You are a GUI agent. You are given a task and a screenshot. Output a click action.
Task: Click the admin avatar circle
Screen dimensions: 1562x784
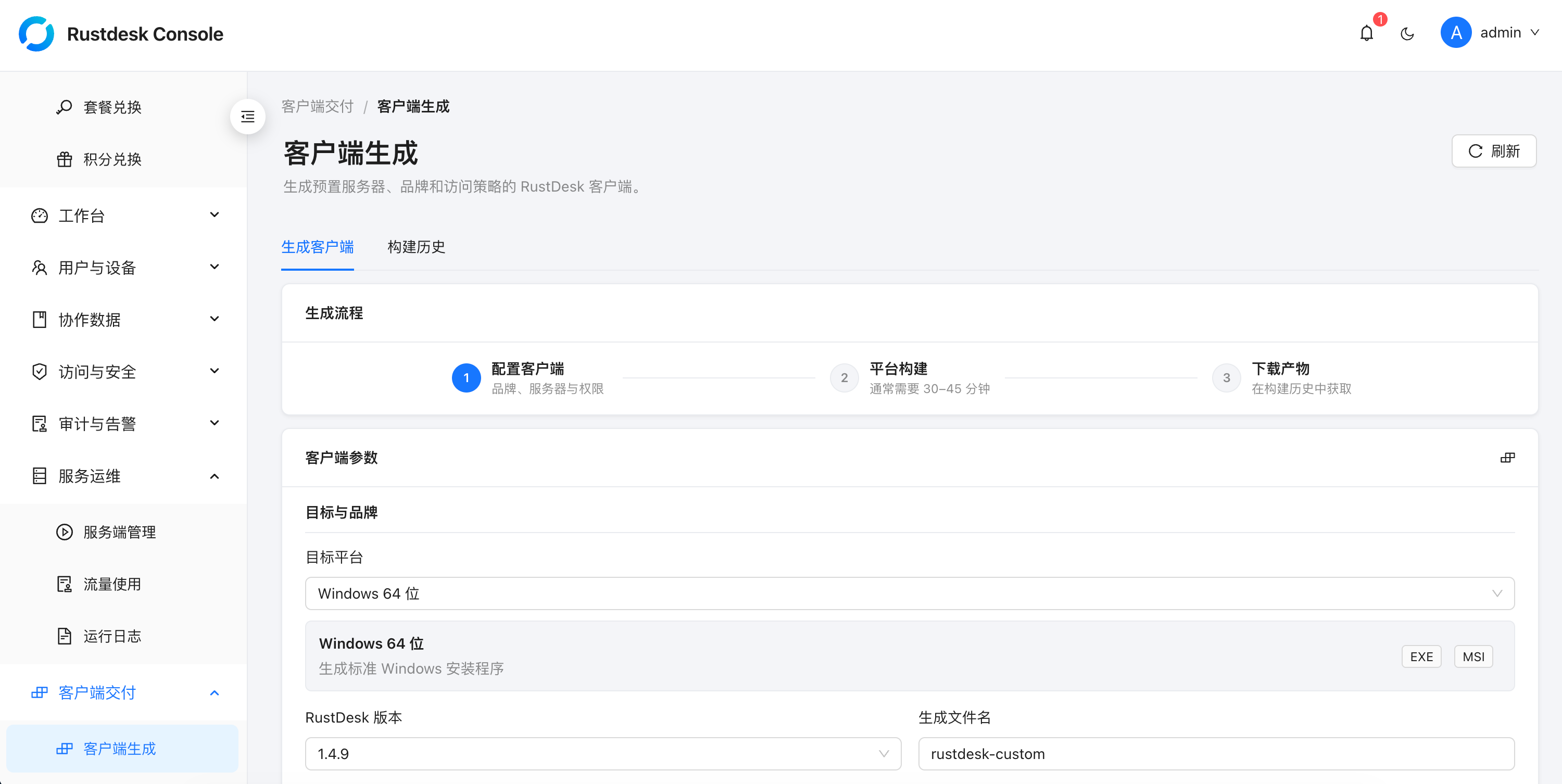coord(1456,33)
